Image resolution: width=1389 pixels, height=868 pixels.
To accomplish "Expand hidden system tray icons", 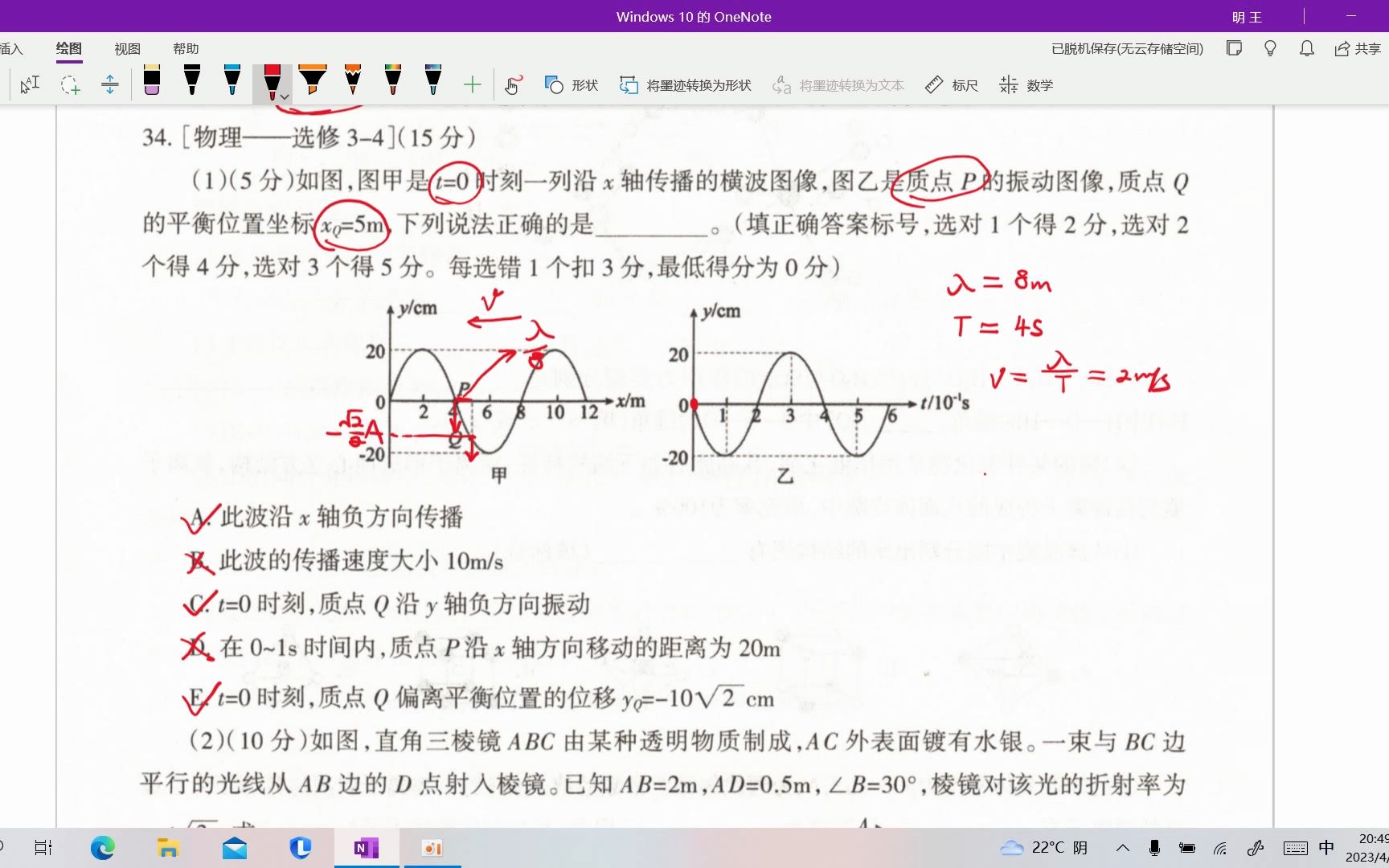I will (x=1123, y=848).
